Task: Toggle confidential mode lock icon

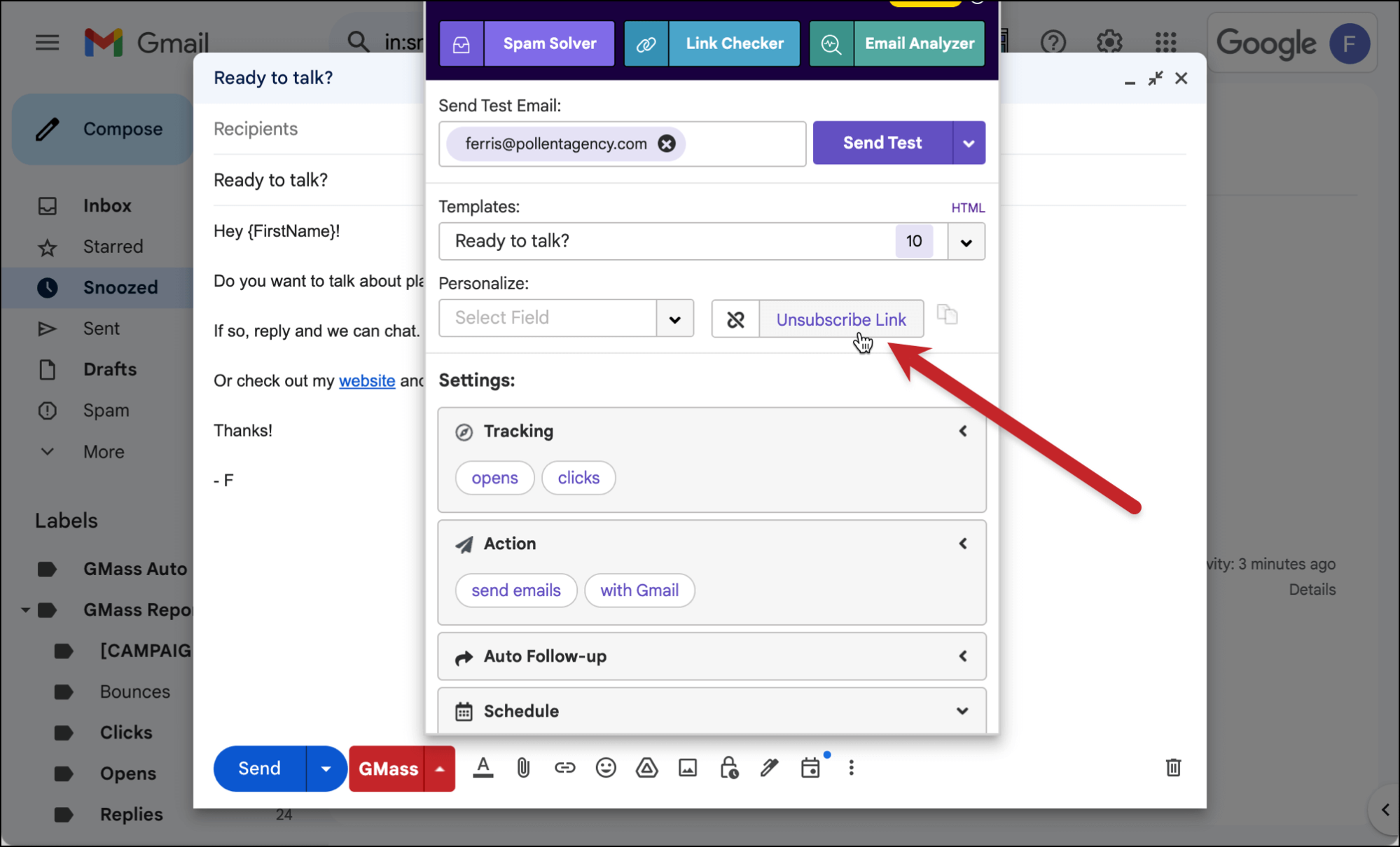Action: click(729, 769)
